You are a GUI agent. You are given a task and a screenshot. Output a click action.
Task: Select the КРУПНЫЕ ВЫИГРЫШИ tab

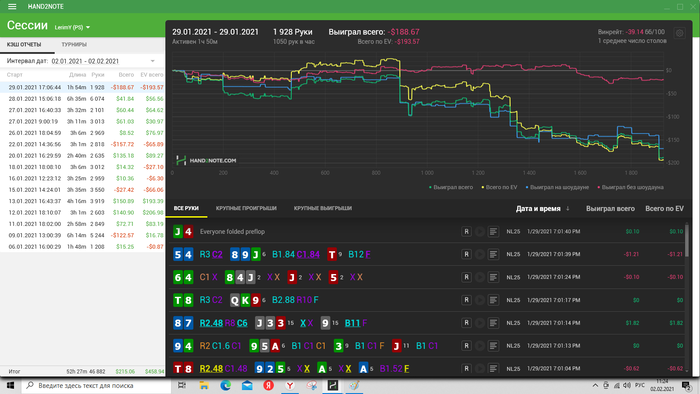[323, 208]
